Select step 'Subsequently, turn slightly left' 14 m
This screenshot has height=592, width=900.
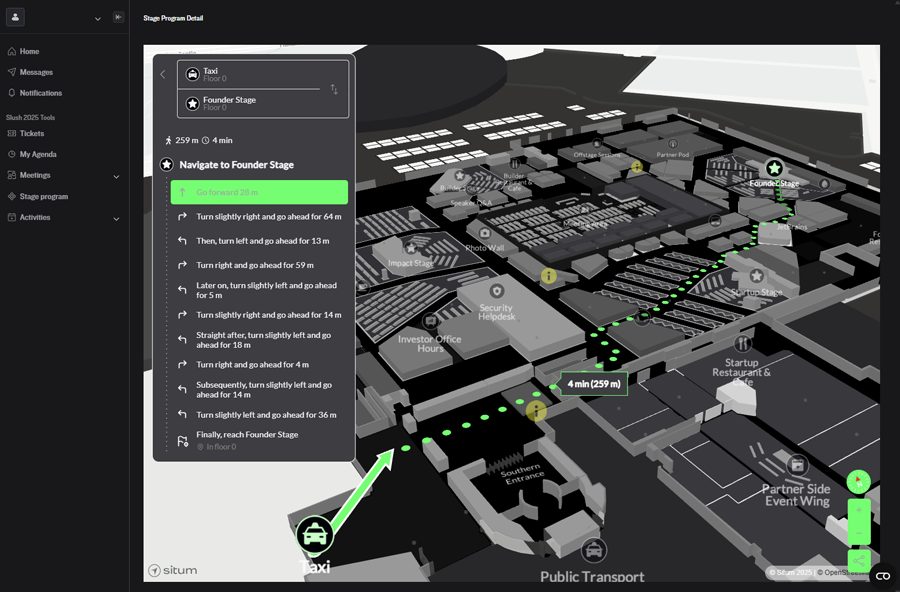[x=259, y=390]
